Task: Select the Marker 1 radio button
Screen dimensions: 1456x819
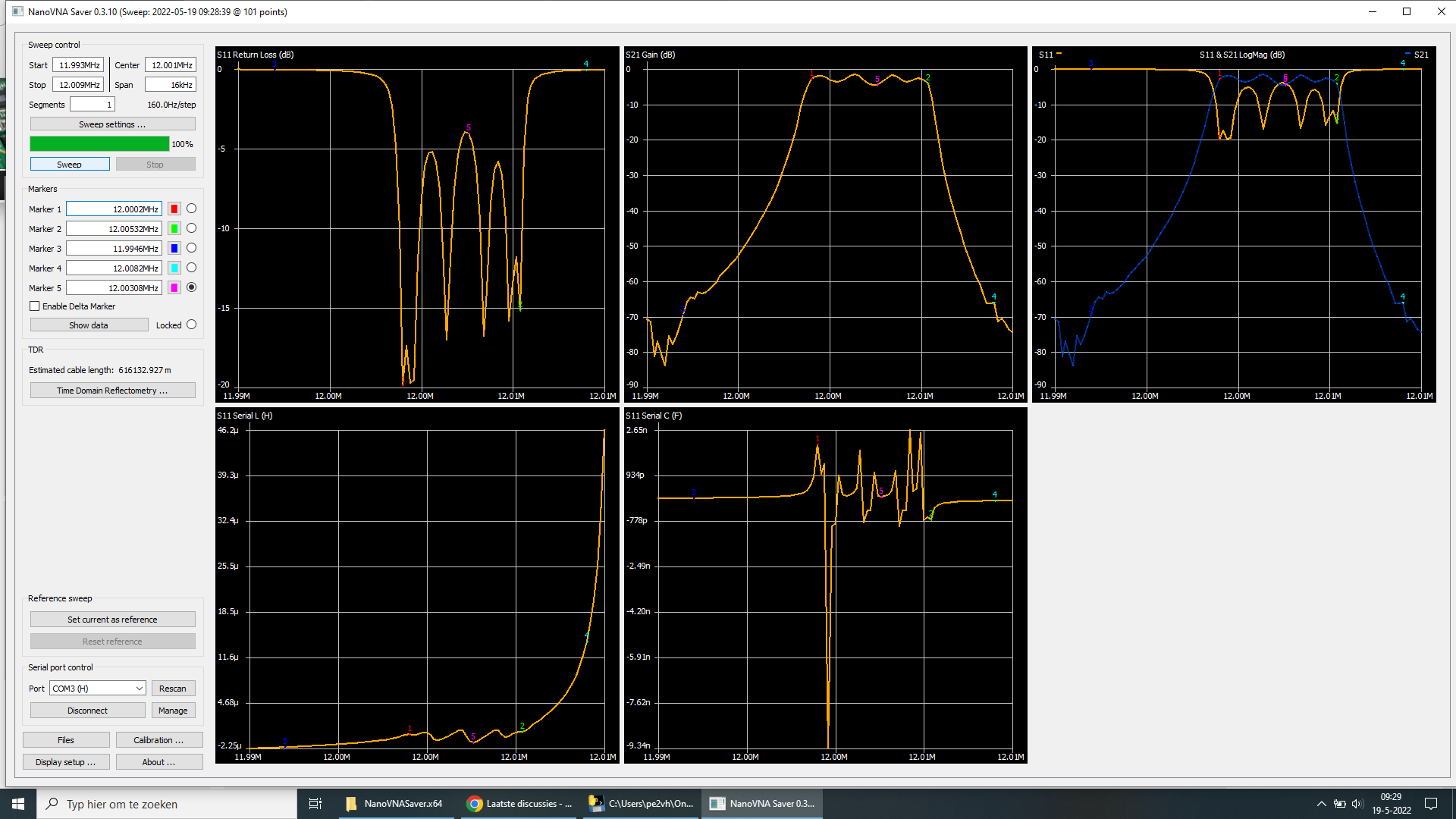Action: click(x=191, y=209)
